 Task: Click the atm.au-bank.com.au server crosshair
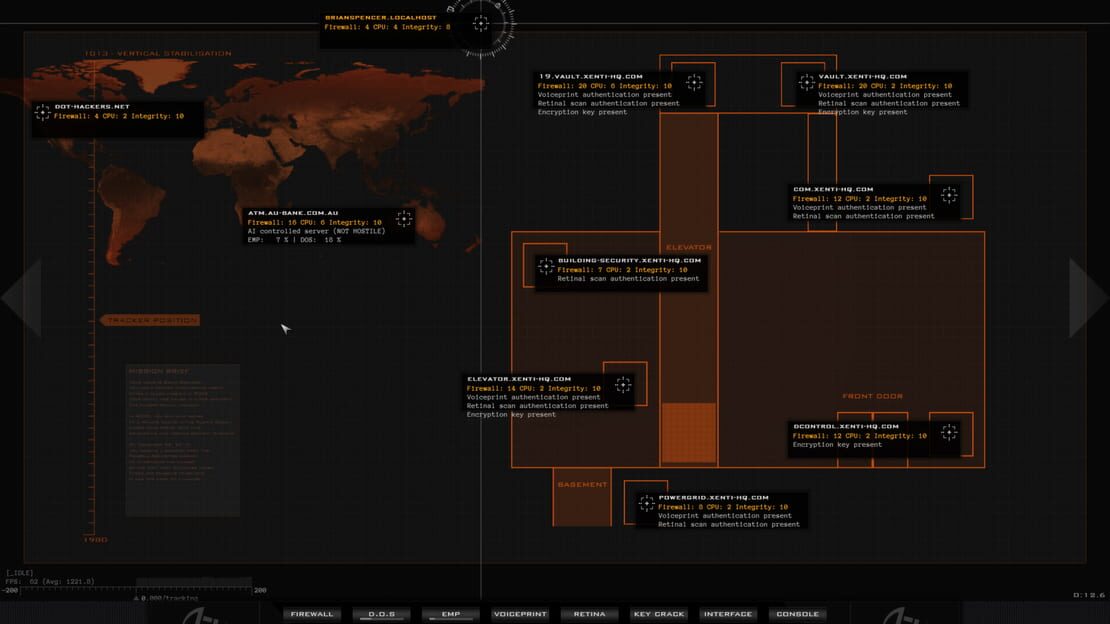click(404, 219)
